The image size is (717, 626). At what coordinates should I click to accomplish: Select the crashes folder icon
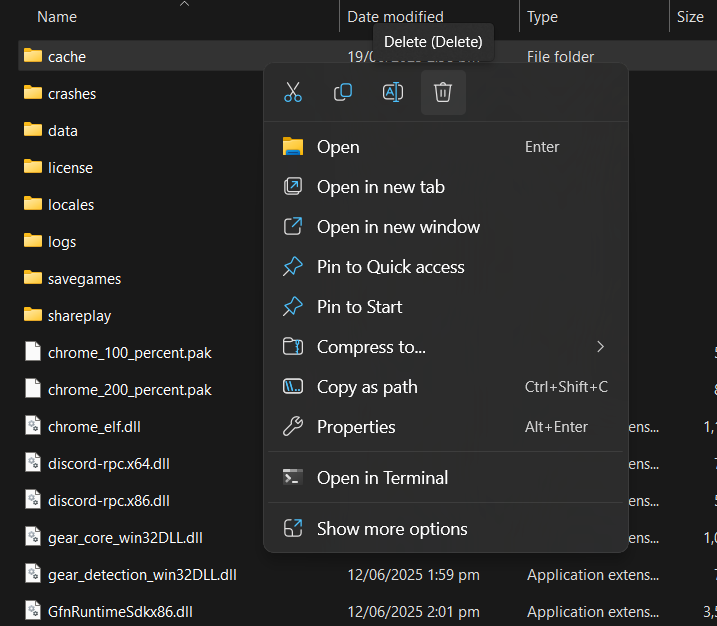click(x=33, y=93)
